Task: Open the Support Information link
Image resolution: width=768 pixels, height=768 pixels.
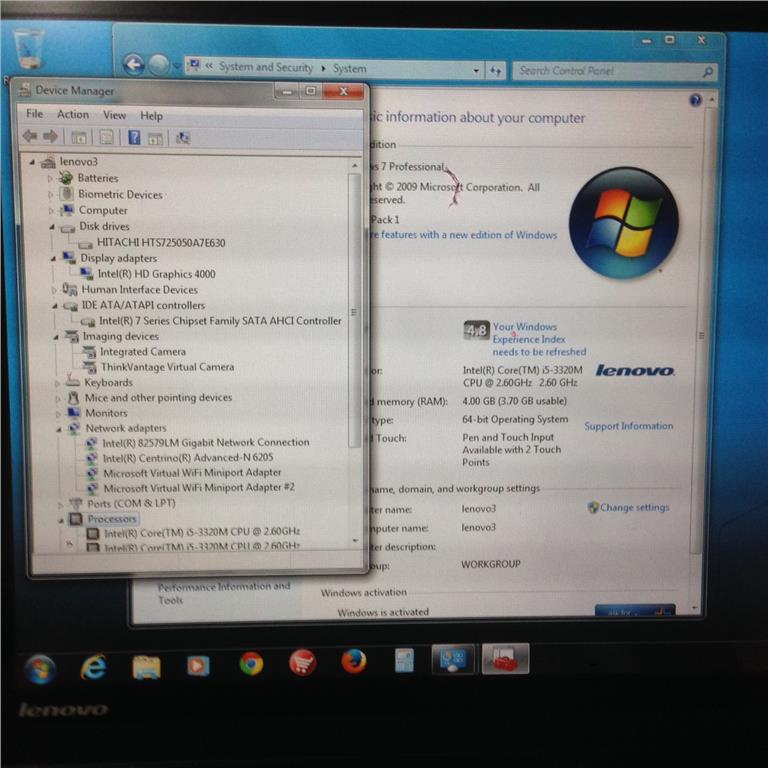Action: coord(628,426)
